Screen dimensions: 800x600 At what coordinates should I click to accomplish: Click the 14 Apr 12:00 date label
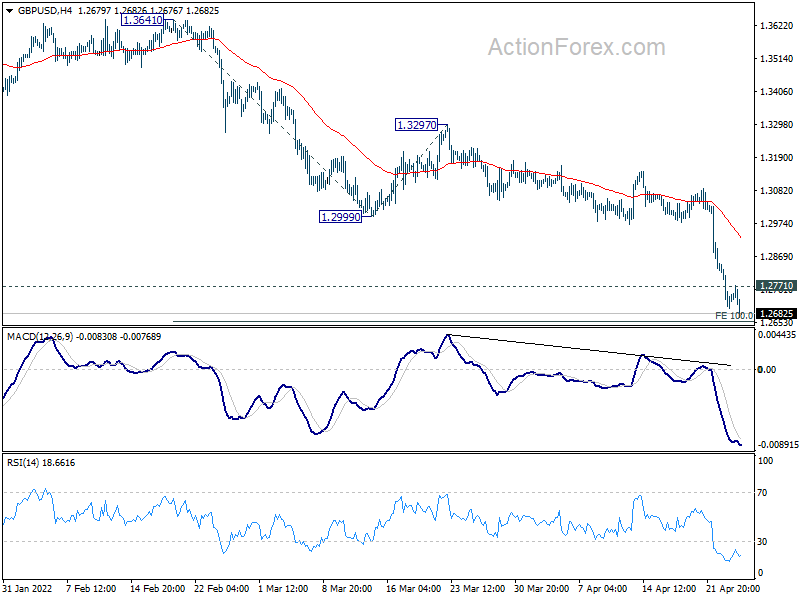pos(669,589)
